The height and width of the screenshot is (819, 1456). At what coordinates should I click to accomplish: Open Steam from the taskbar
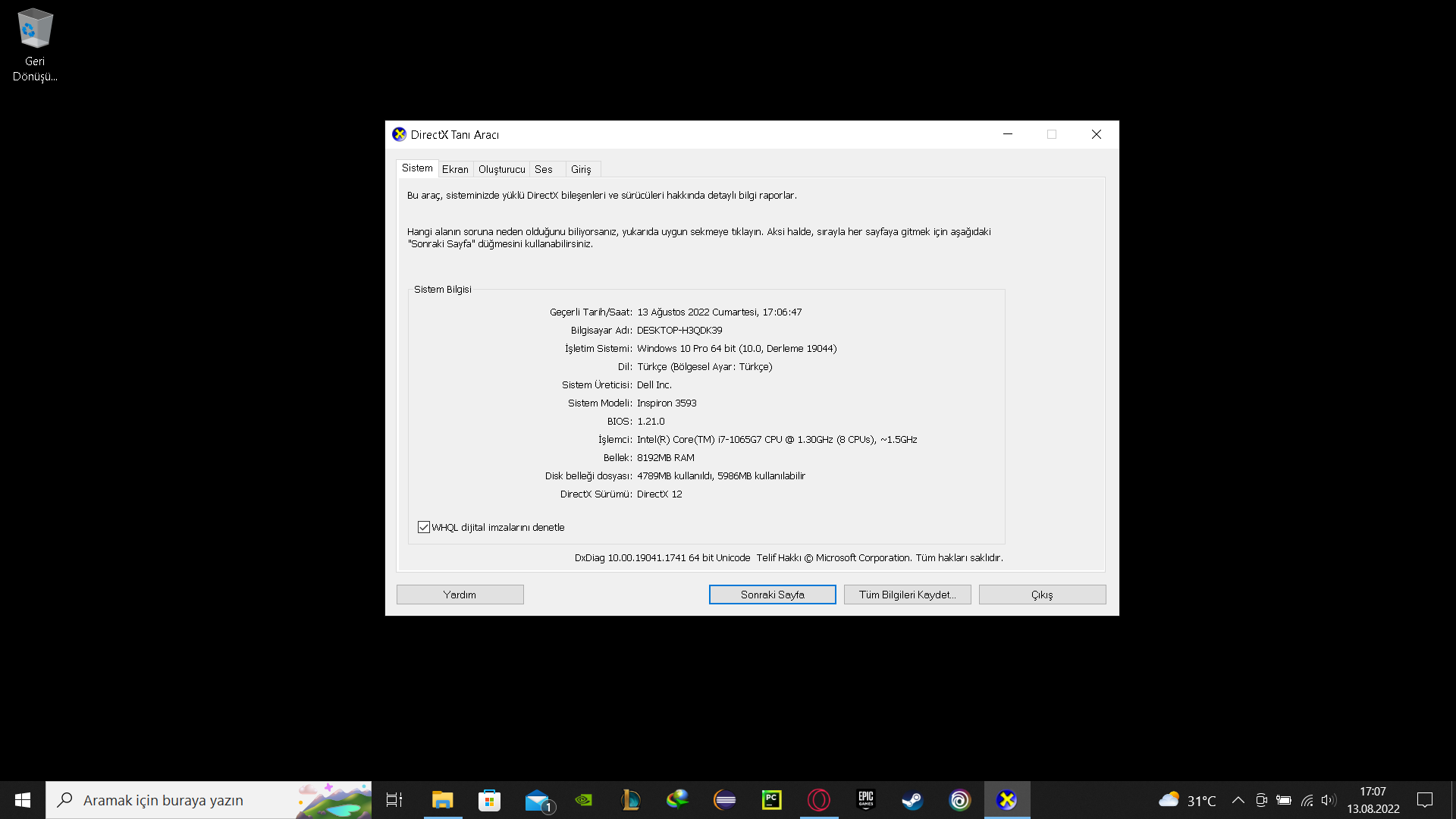click(912, 800)
